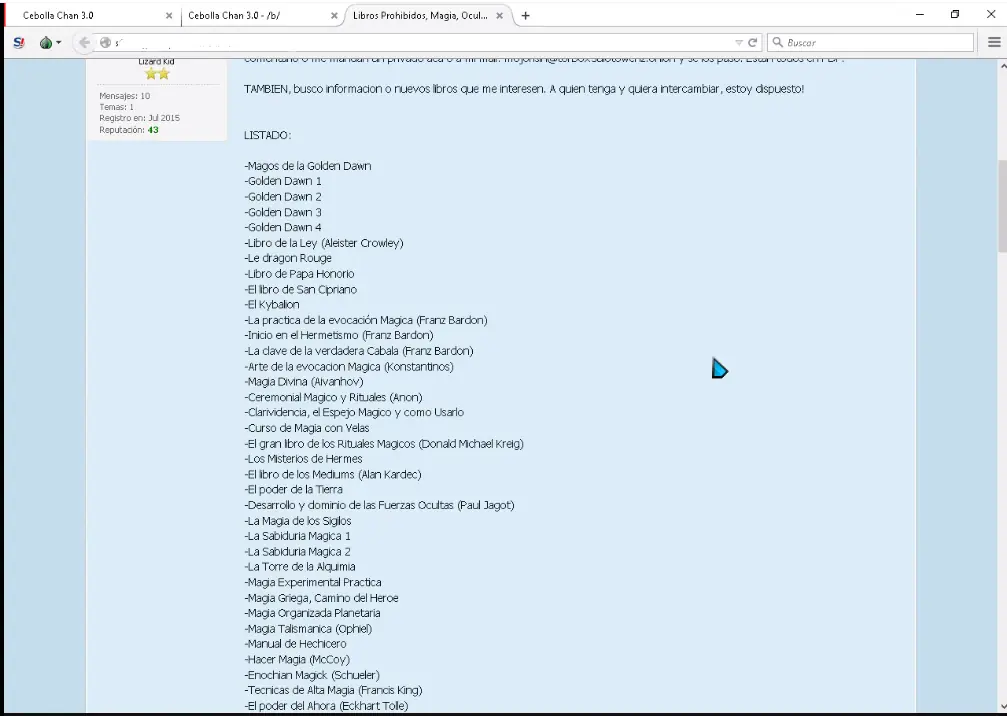Click '-El poder de la Tierra' line
This screenshot has width=1007, height=716.
(x=293, y=489)
